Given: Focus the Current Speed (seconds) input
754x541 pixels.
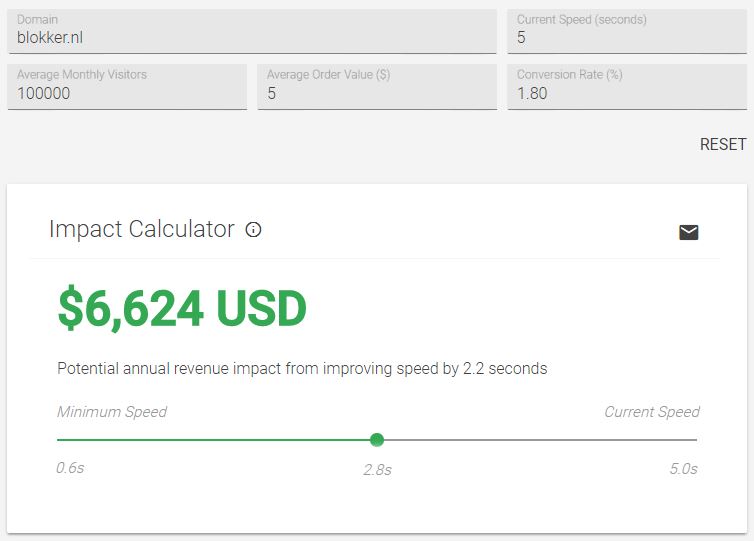Looking at the screenshot, I should pos(626,38).
